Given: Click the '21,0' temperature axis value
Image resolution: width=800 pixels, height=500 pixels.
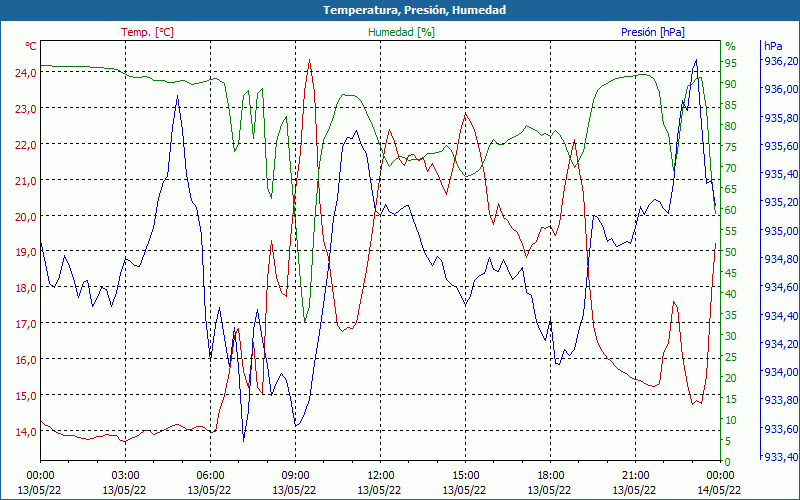Looking at the screenshot, I should click(26, 180).
